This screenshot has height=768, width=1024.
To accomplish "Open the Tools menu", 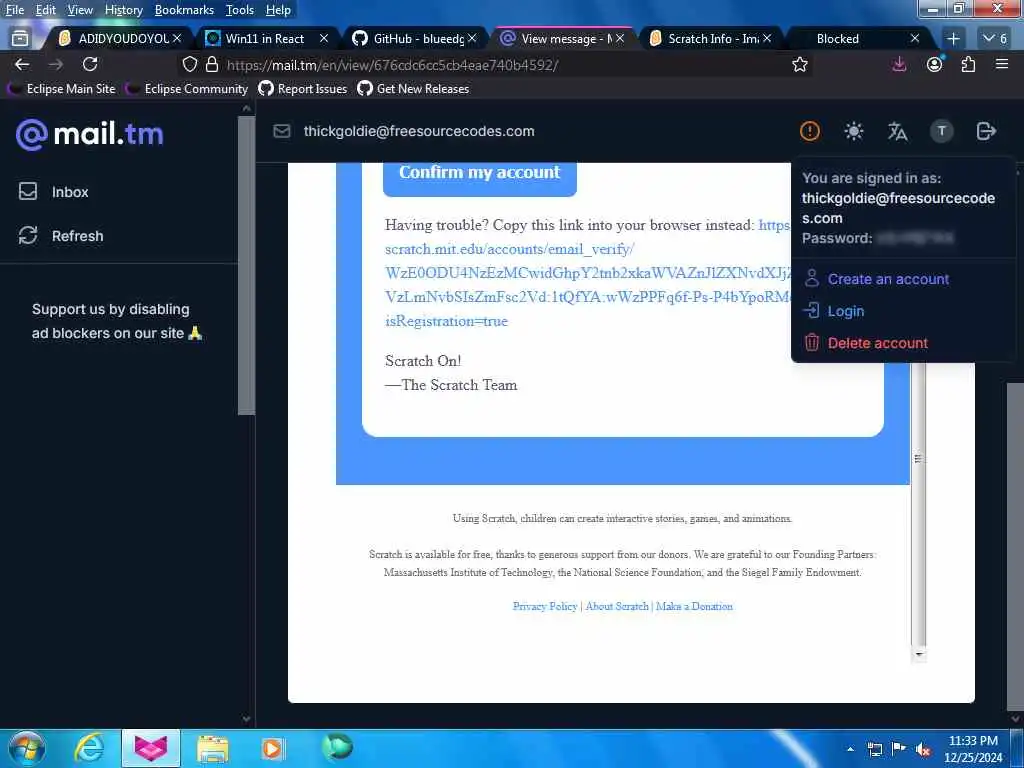I will pyautogui.click(x=239, y=10).
